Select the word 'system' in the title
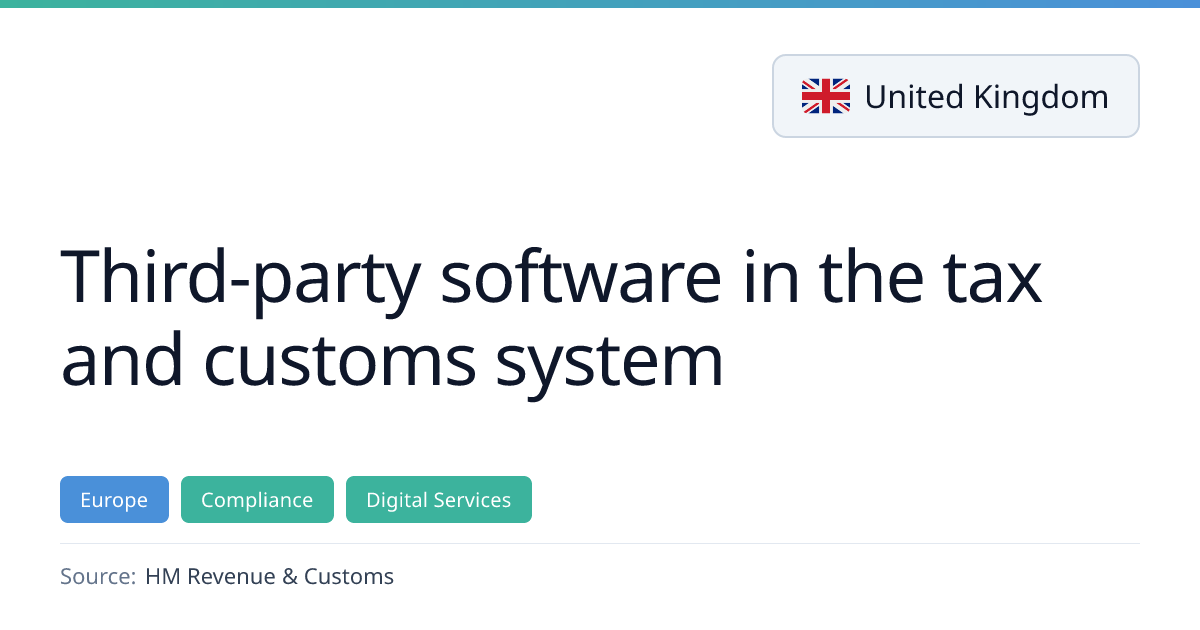 click(x=608, y=360)
